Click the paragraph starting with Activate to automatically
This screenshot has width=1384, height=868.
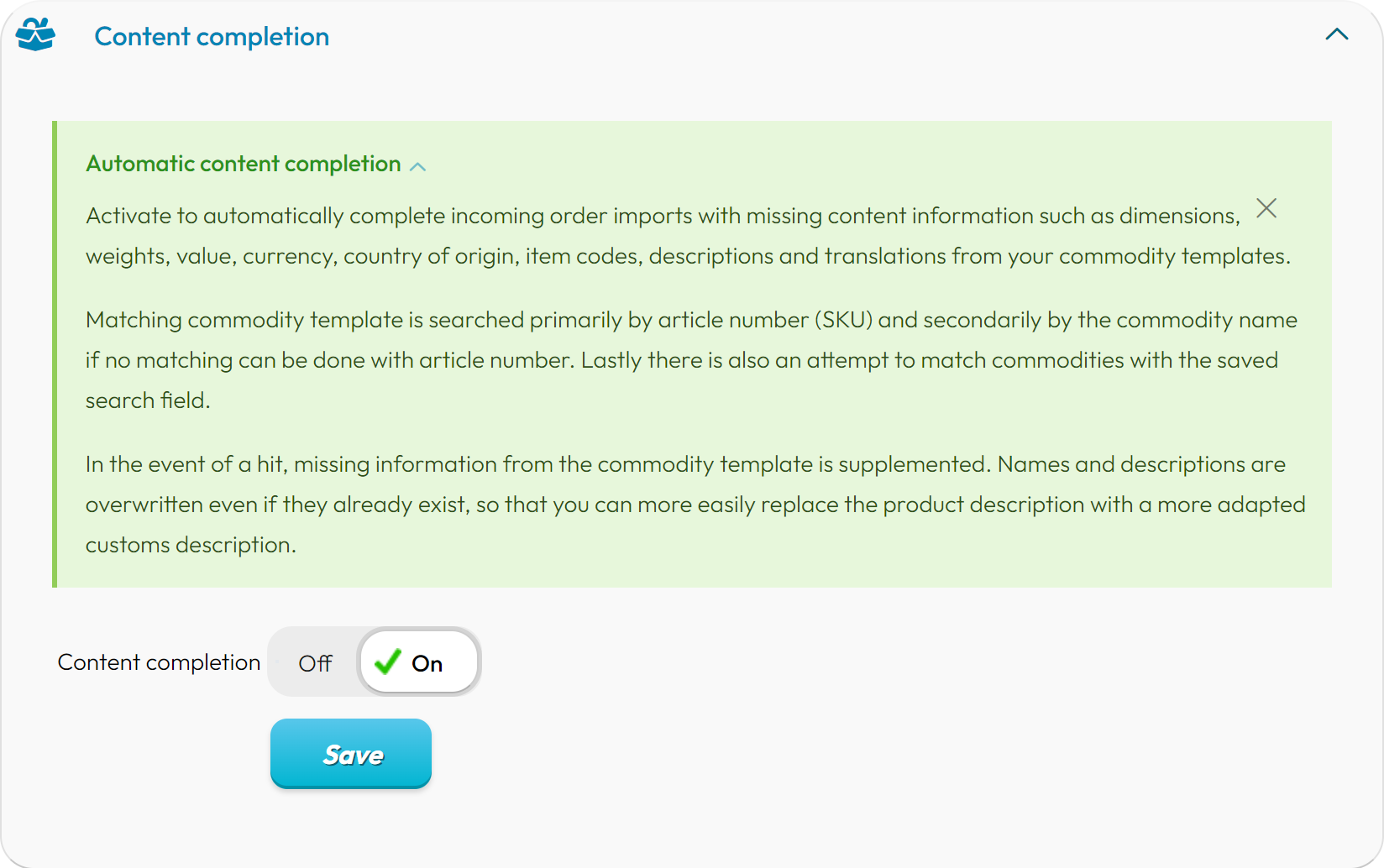click(x=688, y=236)
